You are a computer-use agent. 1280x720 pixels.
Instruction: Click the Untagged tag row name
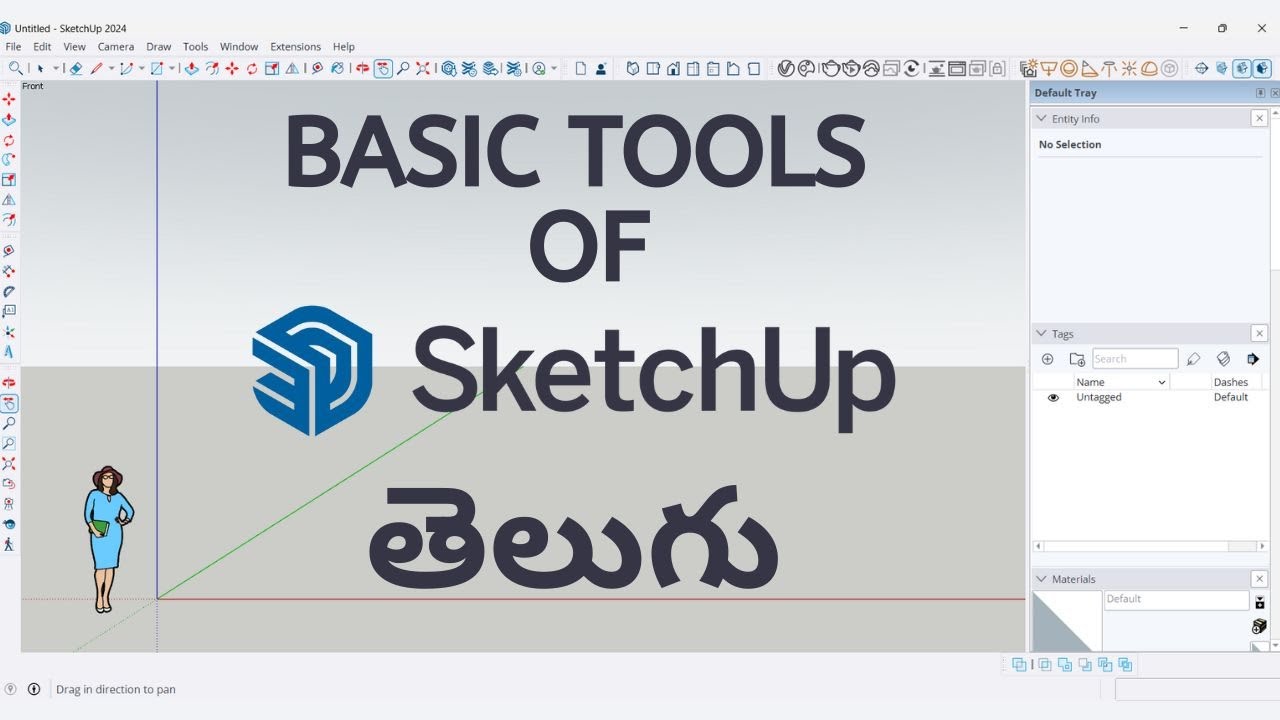tap(1098, 398)
